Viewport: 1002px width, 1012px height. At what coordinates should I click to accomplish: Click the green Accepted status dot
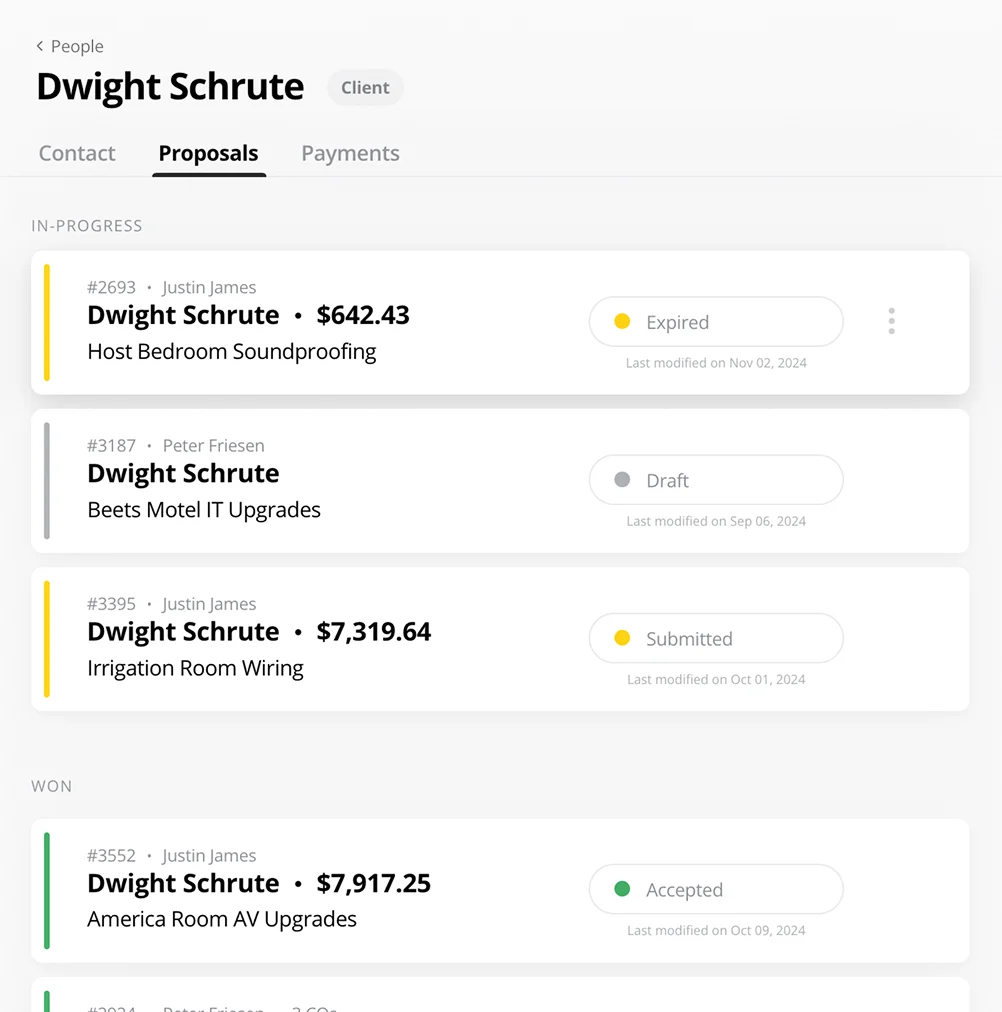tap(622, 889)
